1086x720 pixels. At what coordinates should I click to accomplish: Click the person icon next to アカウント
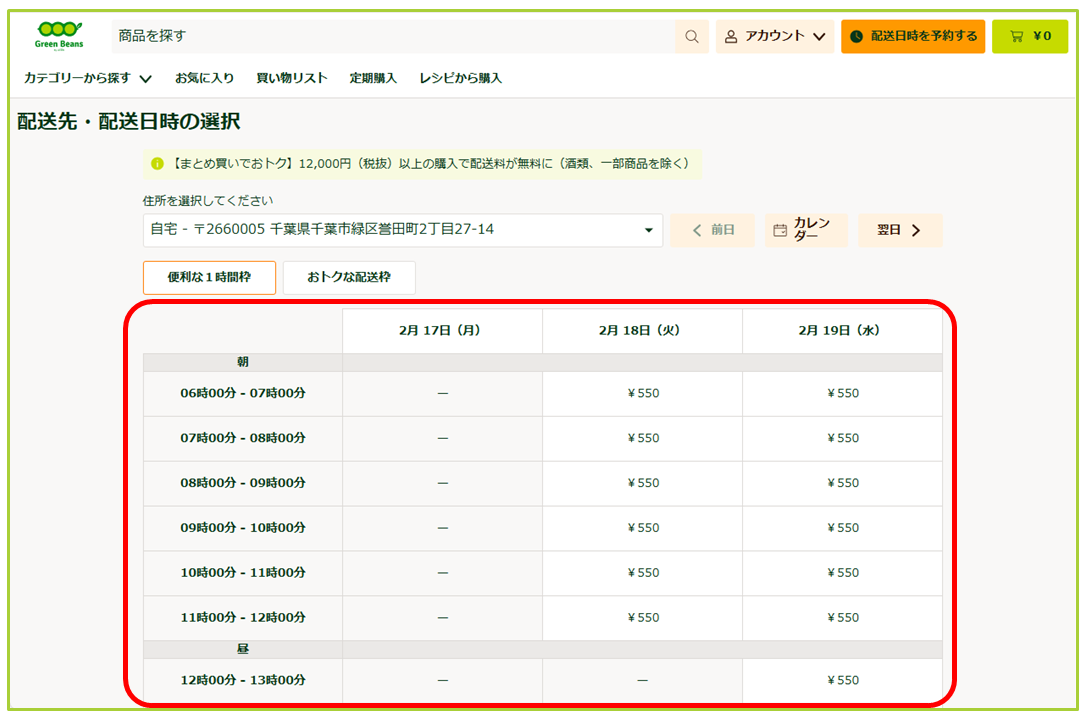pos(729,36)
